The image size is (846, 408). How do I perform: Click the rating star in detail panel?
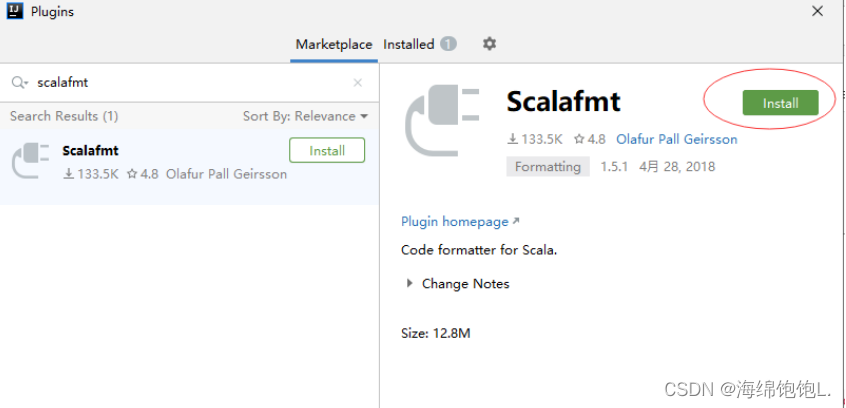(582, 140)
